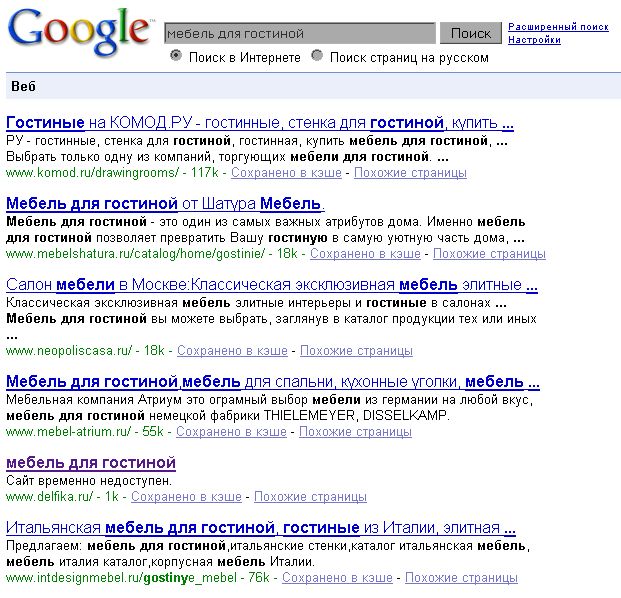Click URL text 'www.mebel-atrium.ru/'
The width and height of the screenshot is (621, 598).
point(68,432)
